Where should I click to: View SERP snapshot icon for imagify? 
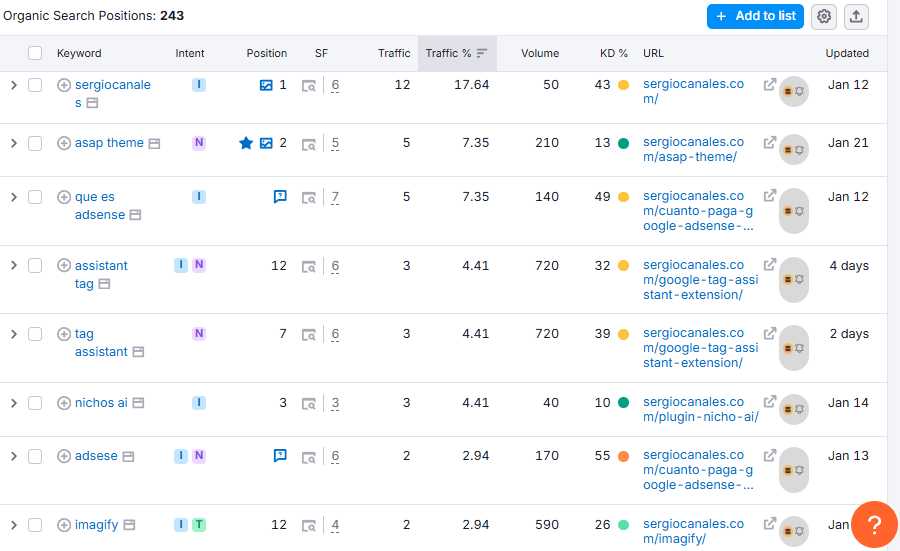pos(309,526)
